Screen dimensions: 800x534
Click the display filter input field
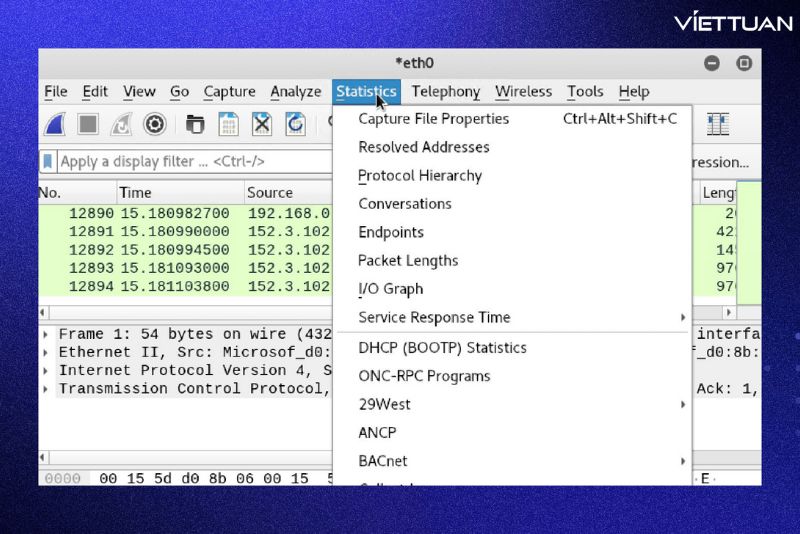point(195,162)
